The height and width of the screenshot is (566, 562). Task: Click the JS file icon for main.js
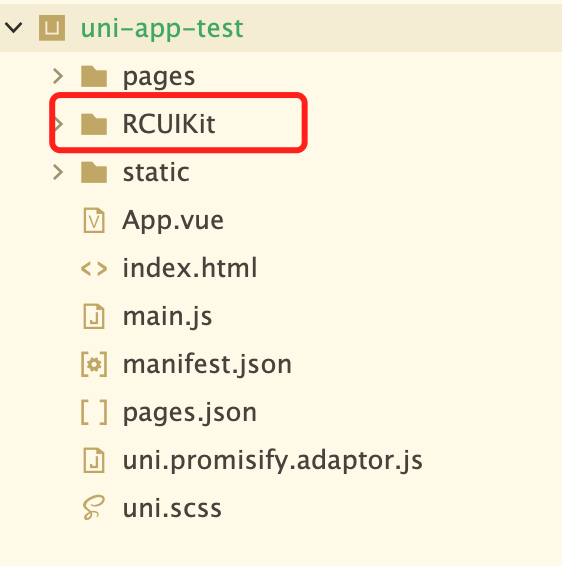(94, 316)
